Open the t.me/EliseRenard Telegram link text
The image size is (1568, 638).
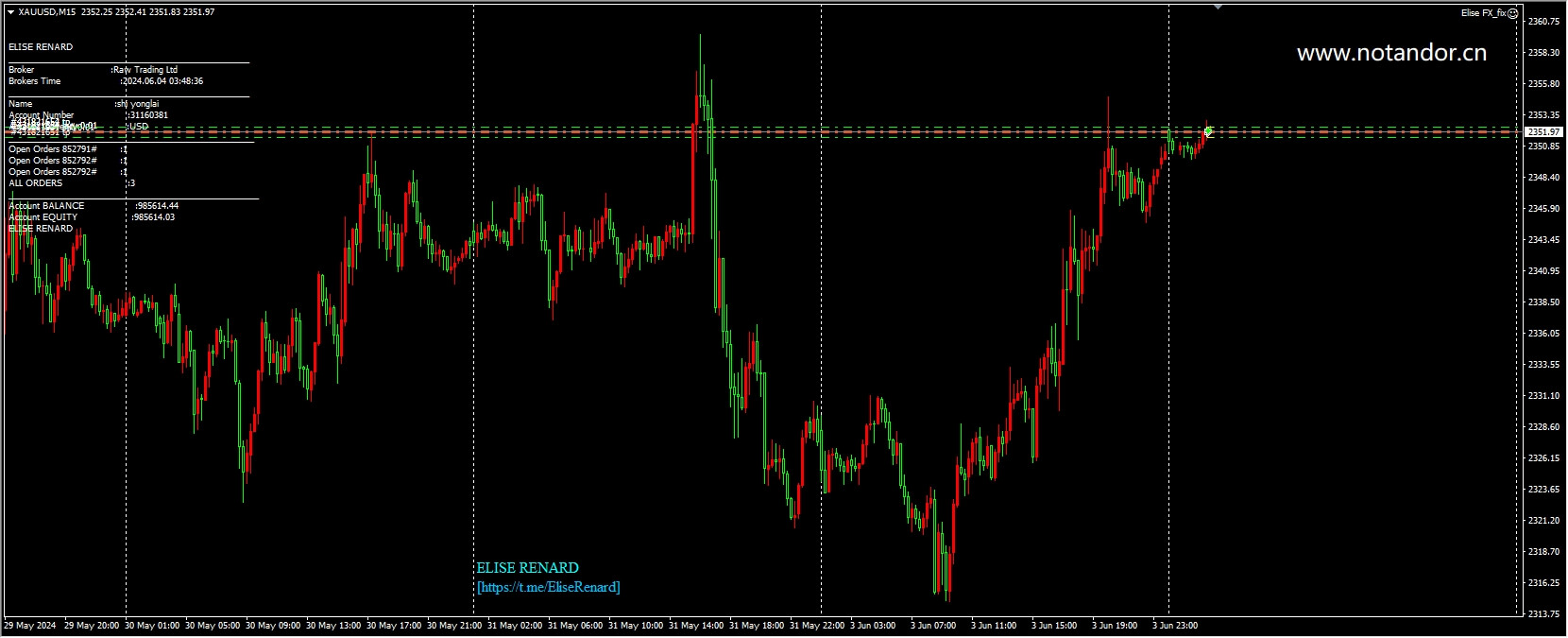pyautogui.click(x=549, y=587)
